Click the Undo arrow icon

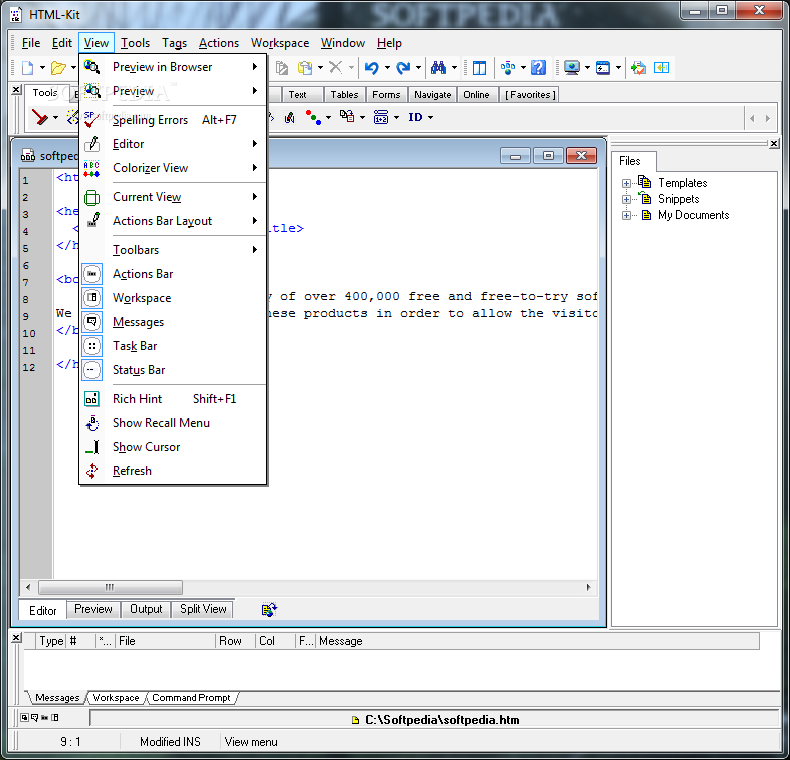click(372, 68)
